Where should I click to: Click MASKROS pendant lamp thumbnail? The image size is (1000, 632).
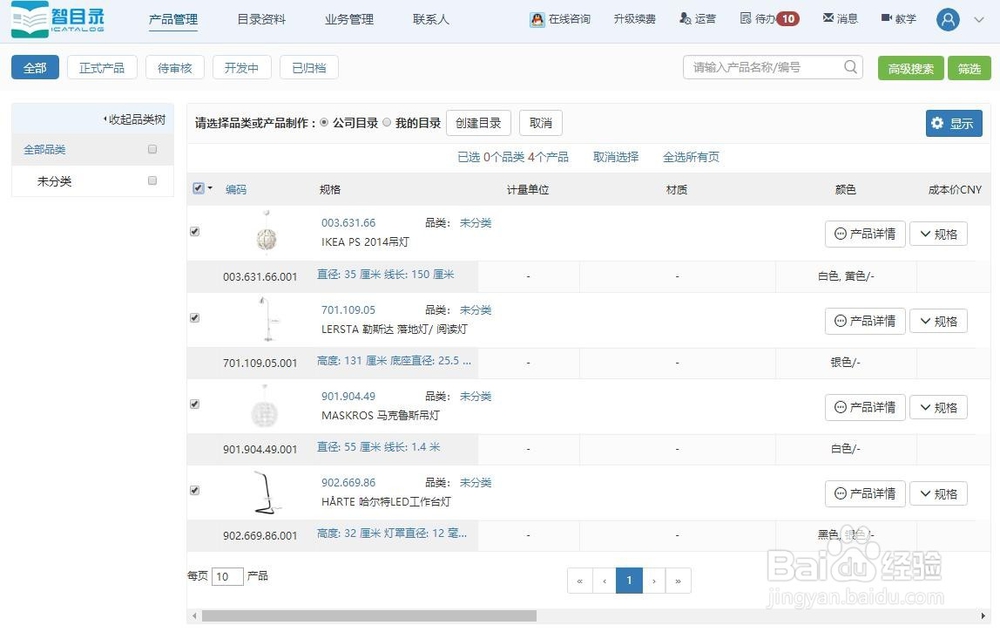tap(264, 407)
